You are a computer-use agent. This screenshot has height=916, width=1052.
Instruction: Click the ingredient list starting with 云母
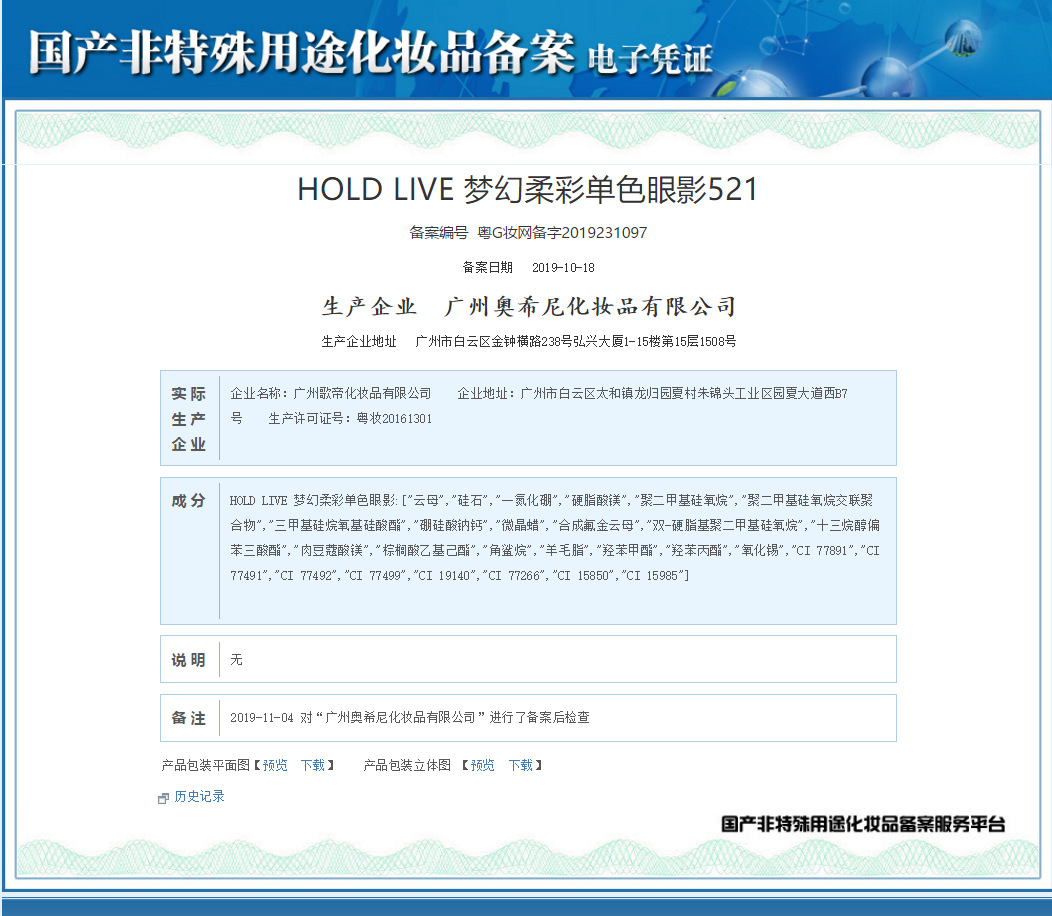554,538
